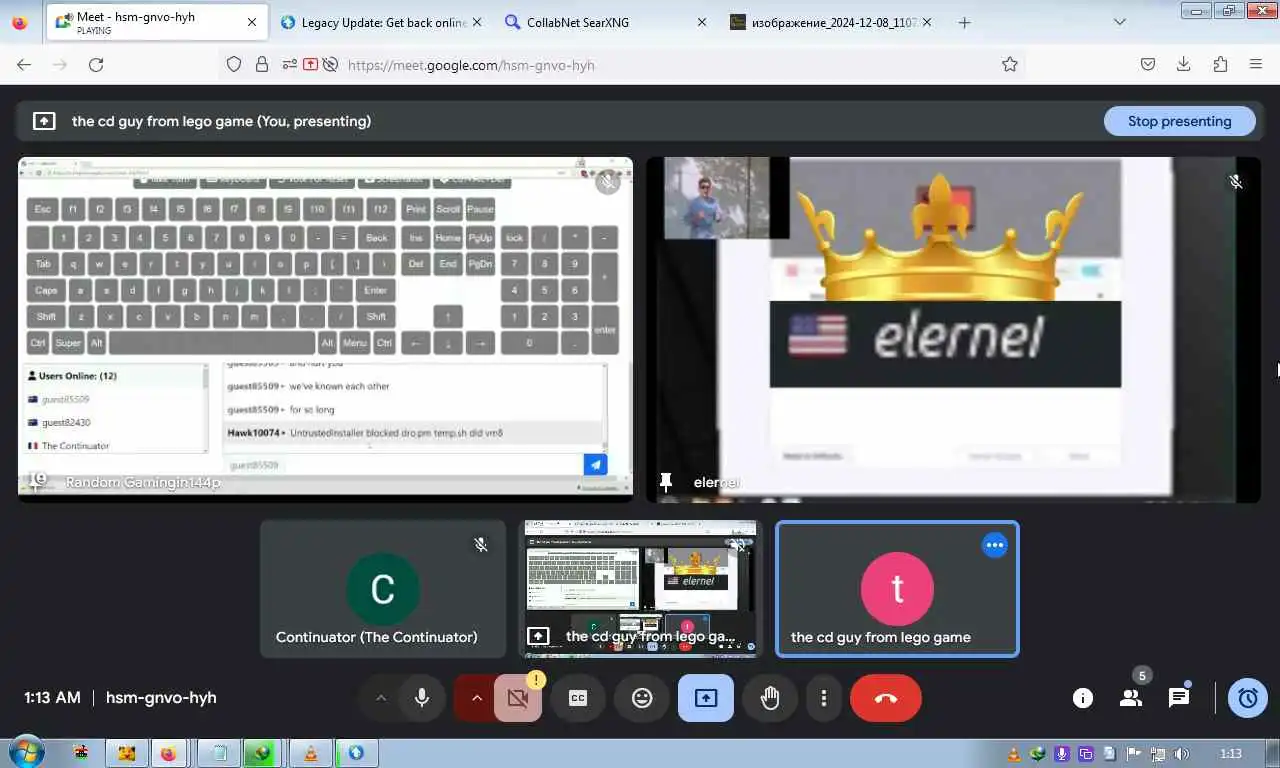Open a new Firefox tab

pos(964,22)
